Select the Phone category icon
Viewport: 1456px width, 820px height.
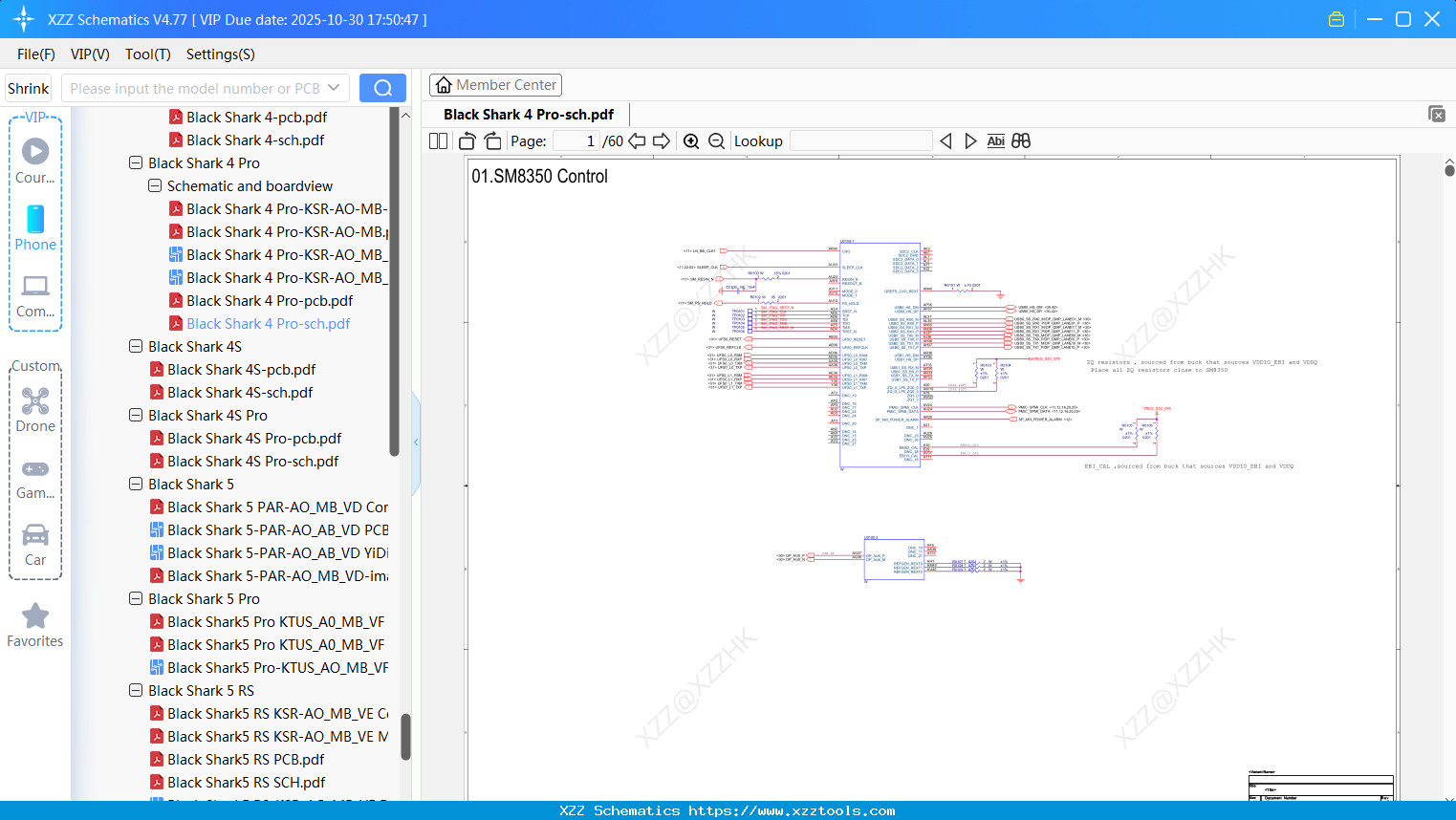(35, 227)
